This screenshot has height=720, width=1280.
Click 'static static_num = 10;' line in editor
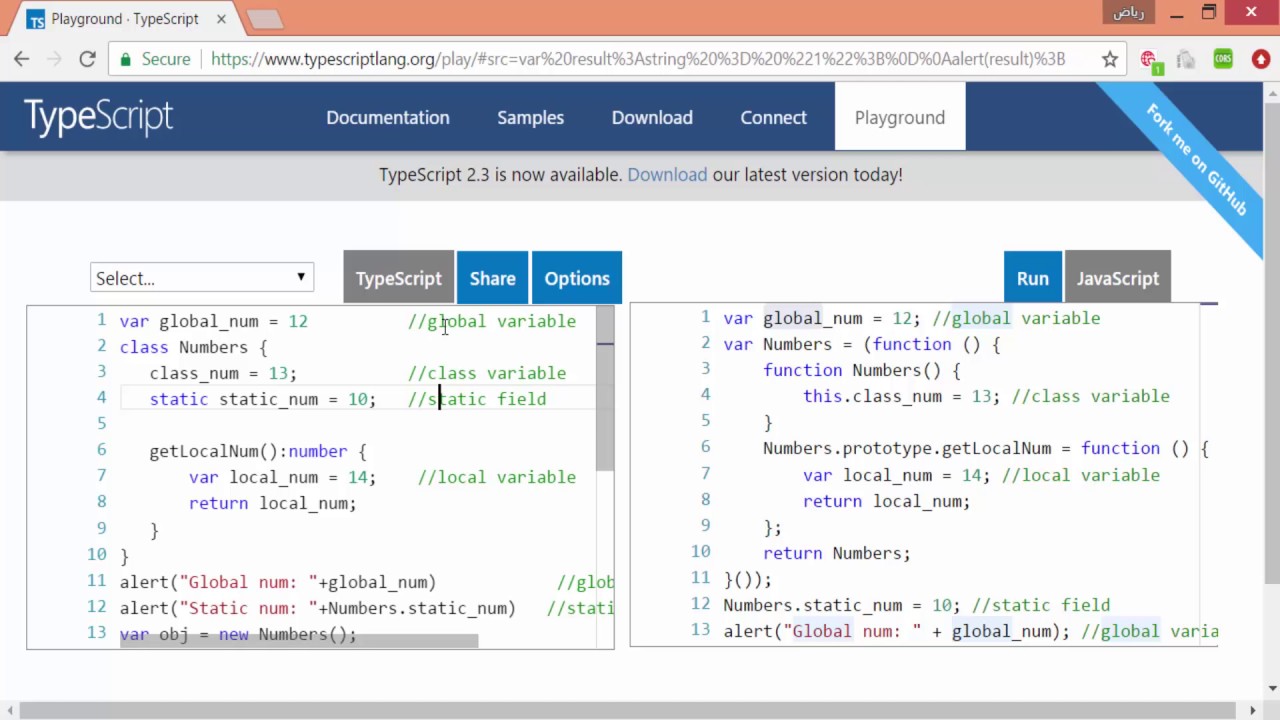tap(263, 399)
